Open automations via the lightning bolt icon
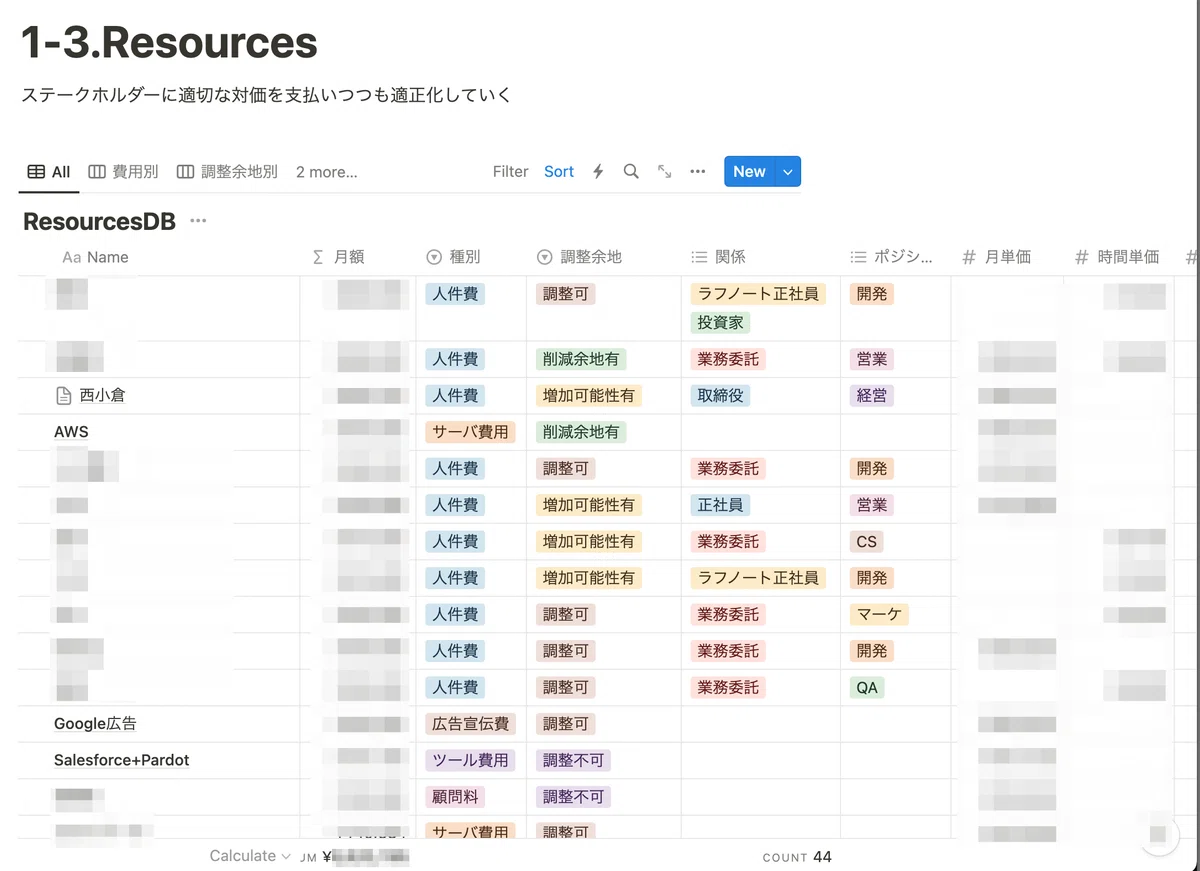 pyautogui.click(x=598, y=172)
